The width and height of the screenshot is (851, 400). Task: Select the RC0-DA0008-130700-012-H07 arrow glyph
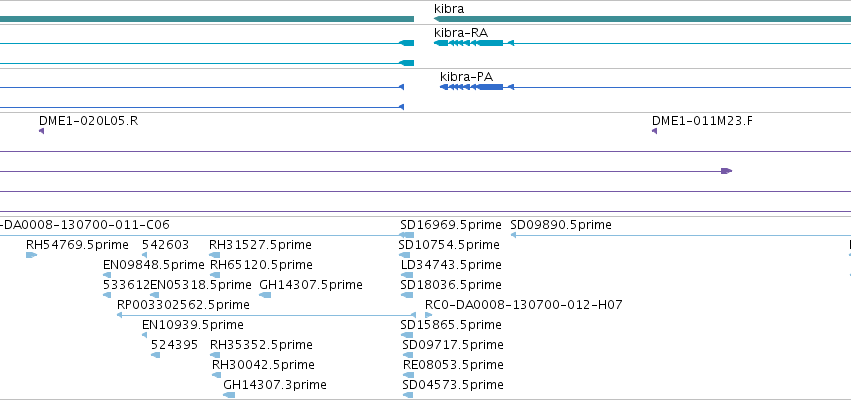tap(429, 315)
